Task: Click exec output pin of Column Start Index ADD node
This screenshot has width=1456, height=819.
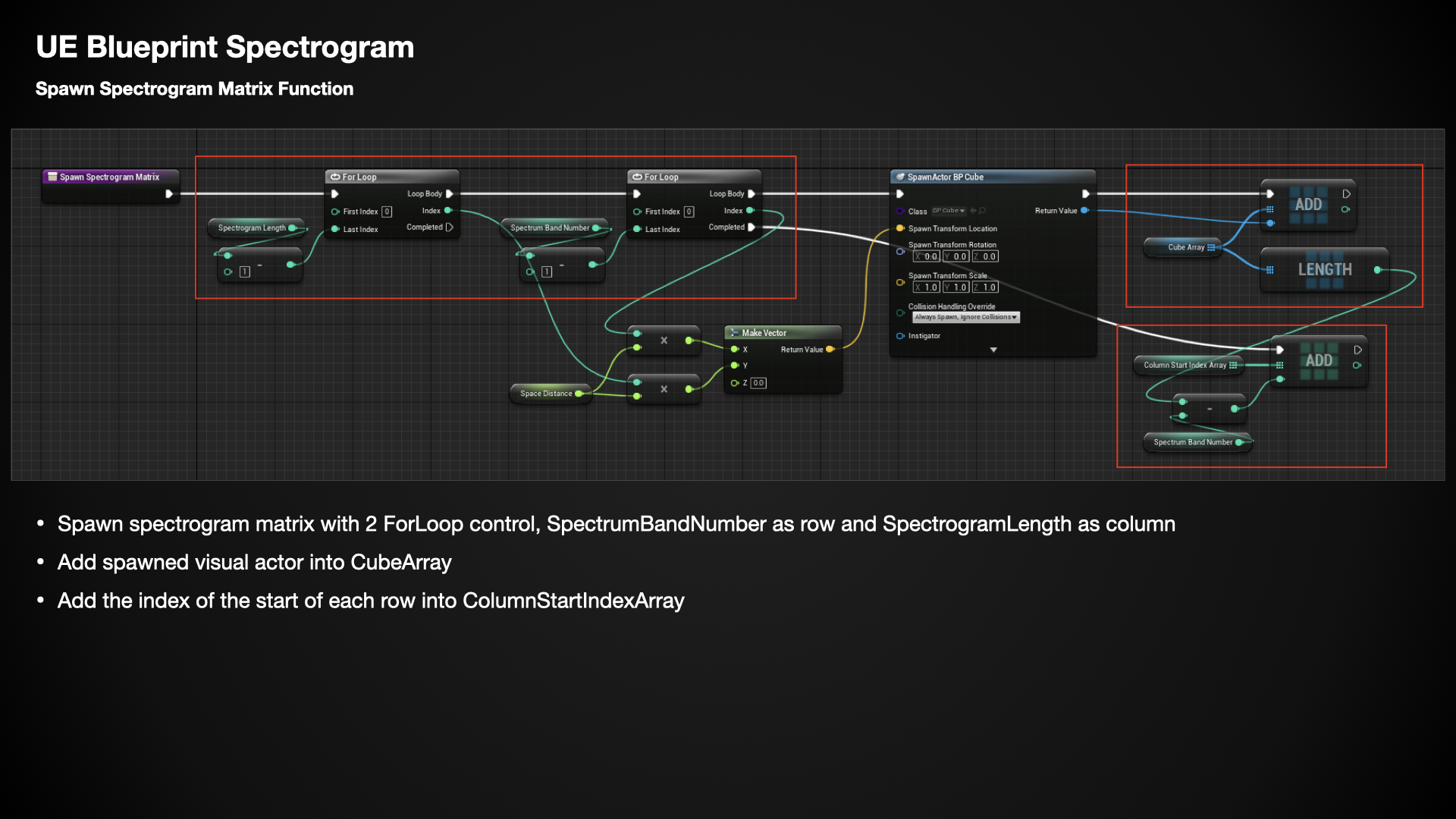Action: click(1357, 350)
